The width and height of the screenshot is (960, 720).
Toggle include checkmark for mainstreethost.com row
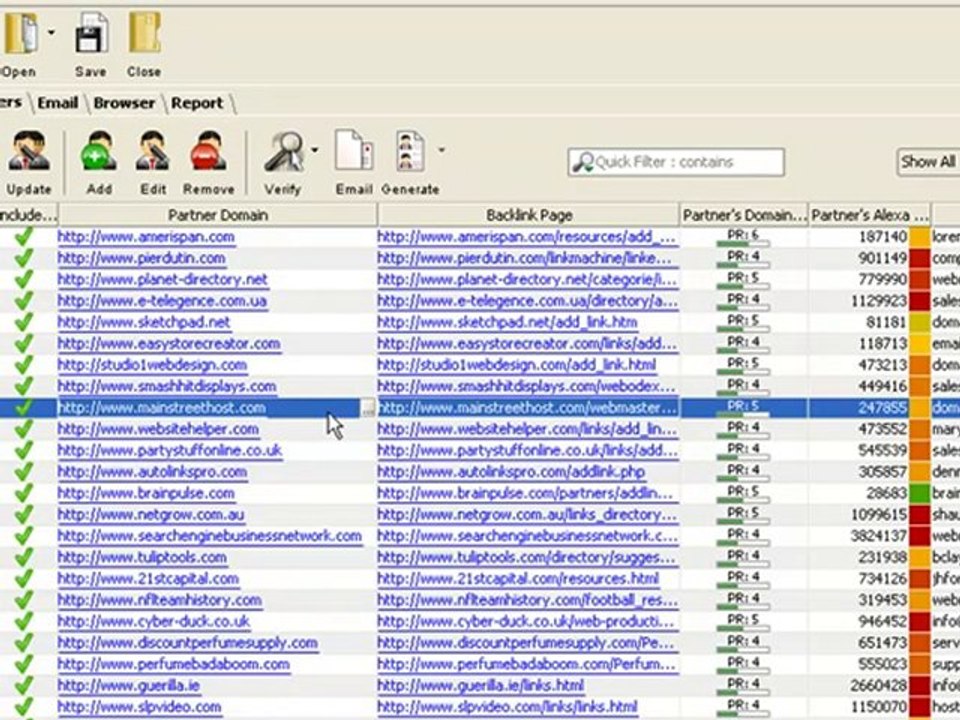pos(24,408)
